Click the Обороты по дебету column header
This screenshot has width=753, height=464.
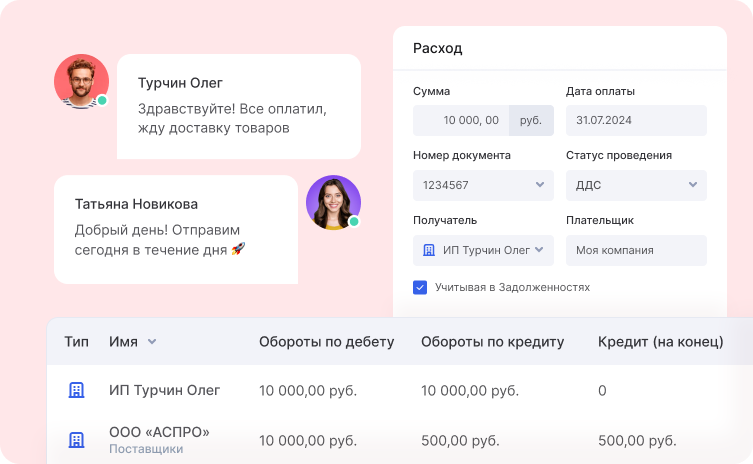326,342
